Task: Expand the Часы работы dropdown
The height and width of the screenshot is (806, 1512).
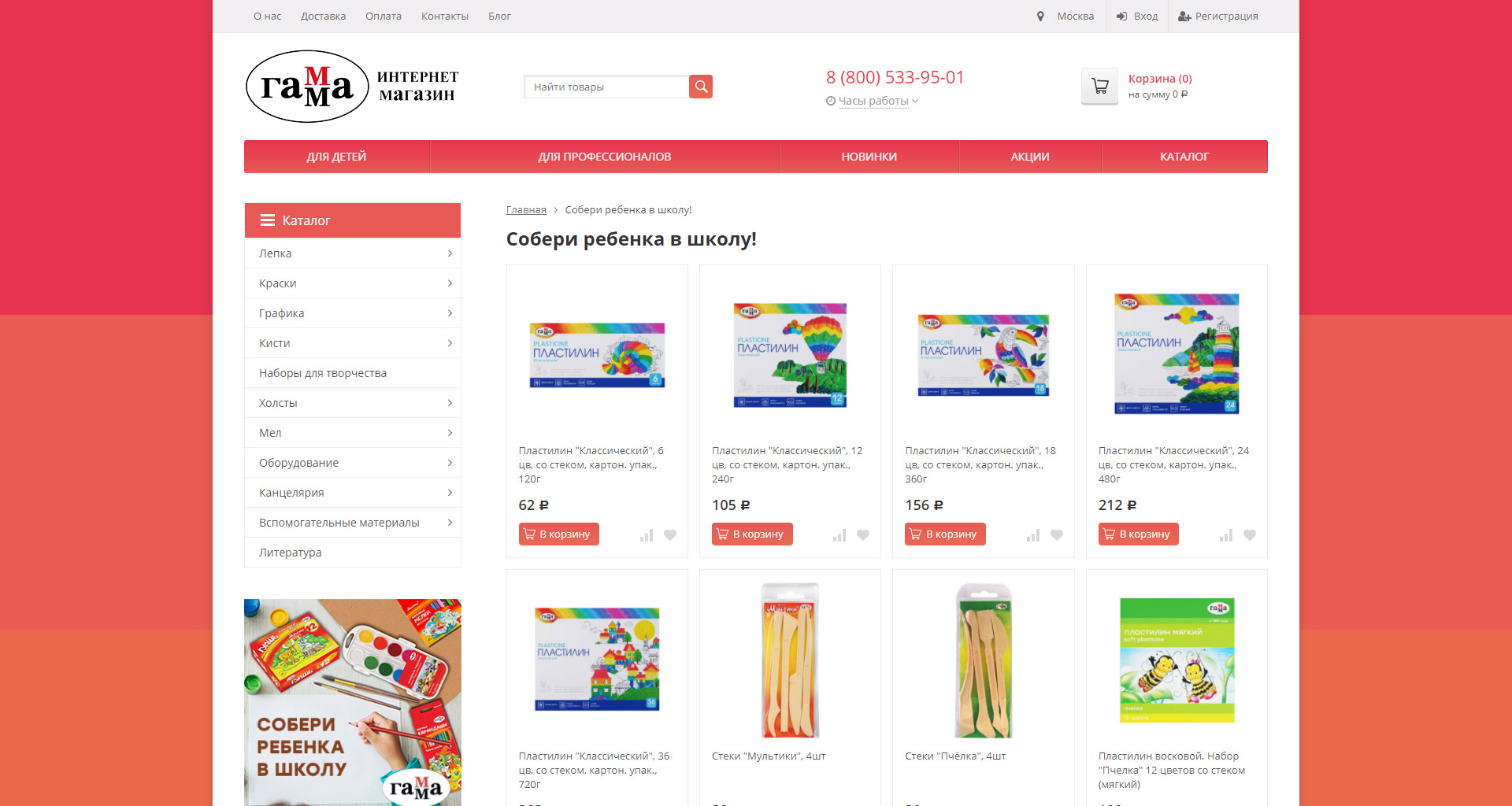Action: (x=873, y=101)
